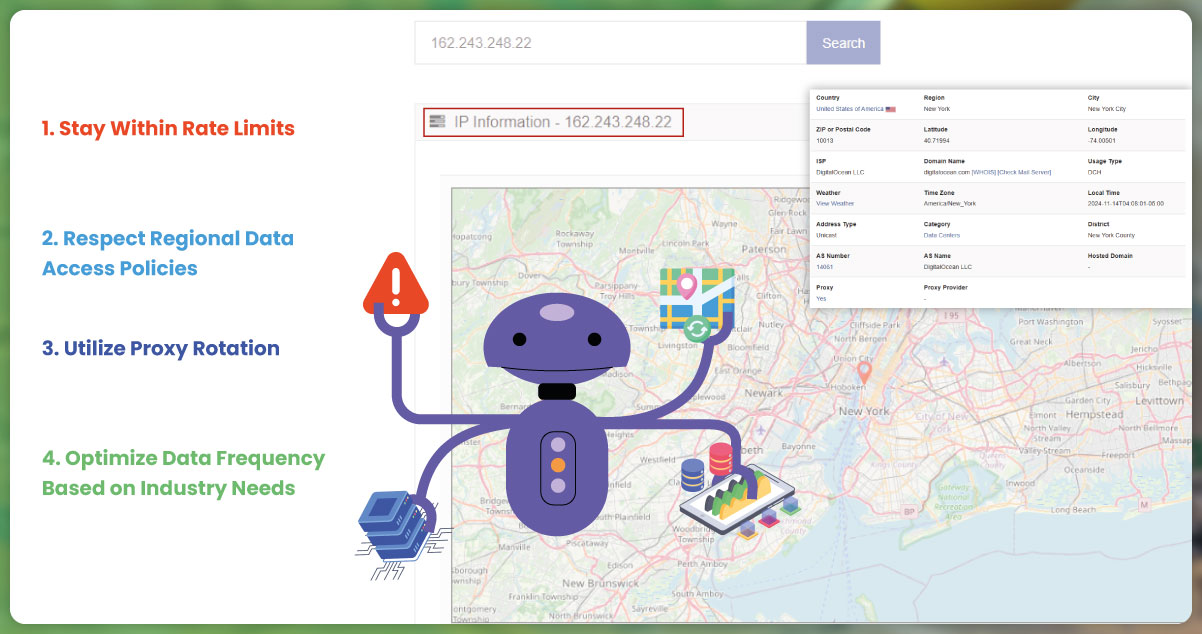Click the IP address search input field
This screenshot has height=634, width=1202.
coord(611,43)
